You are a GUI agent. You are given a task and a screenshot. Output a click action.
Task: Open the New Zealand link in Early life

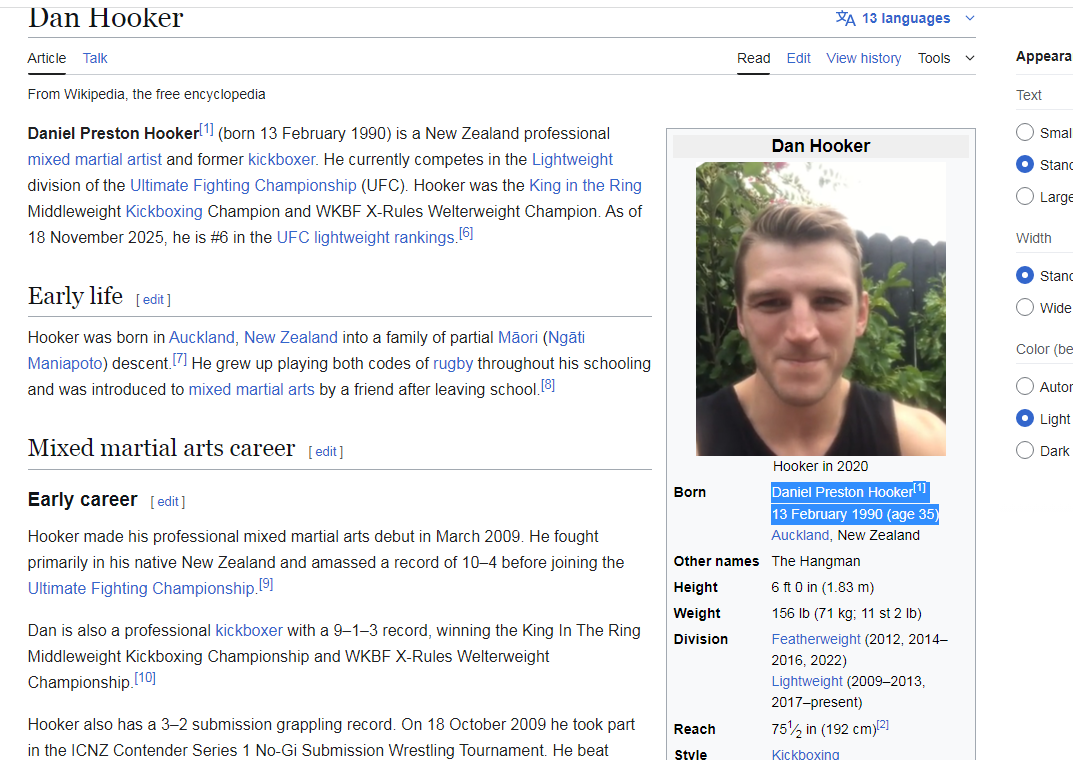[x=291, y=337]
